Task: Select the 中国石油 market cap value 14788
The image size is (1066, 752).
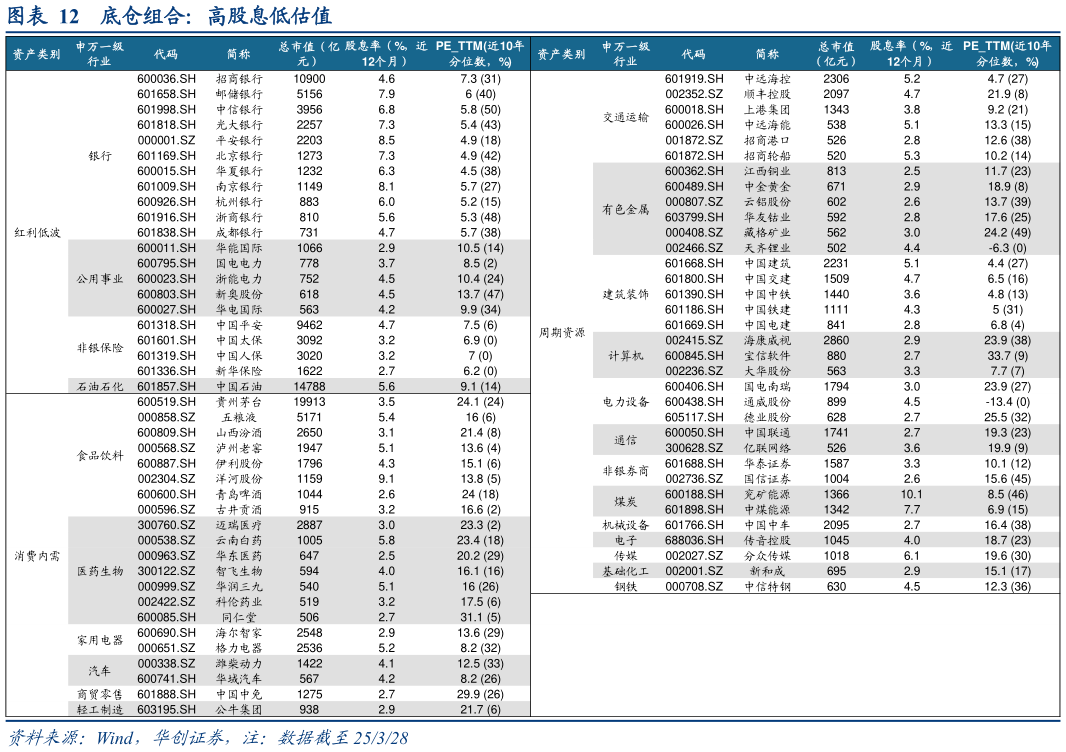Action: pyautogui.click(x=309, y=386)
